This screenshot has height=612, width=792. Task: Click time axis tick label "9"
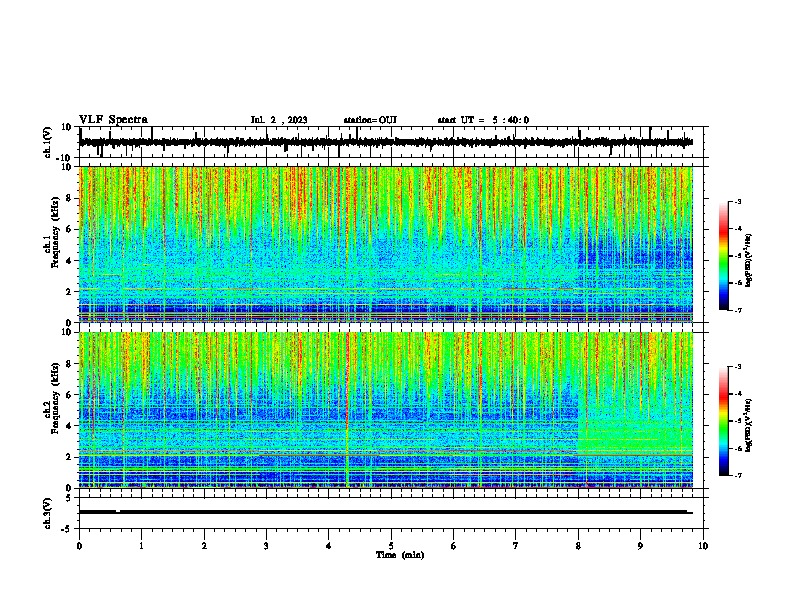(640, 546)
